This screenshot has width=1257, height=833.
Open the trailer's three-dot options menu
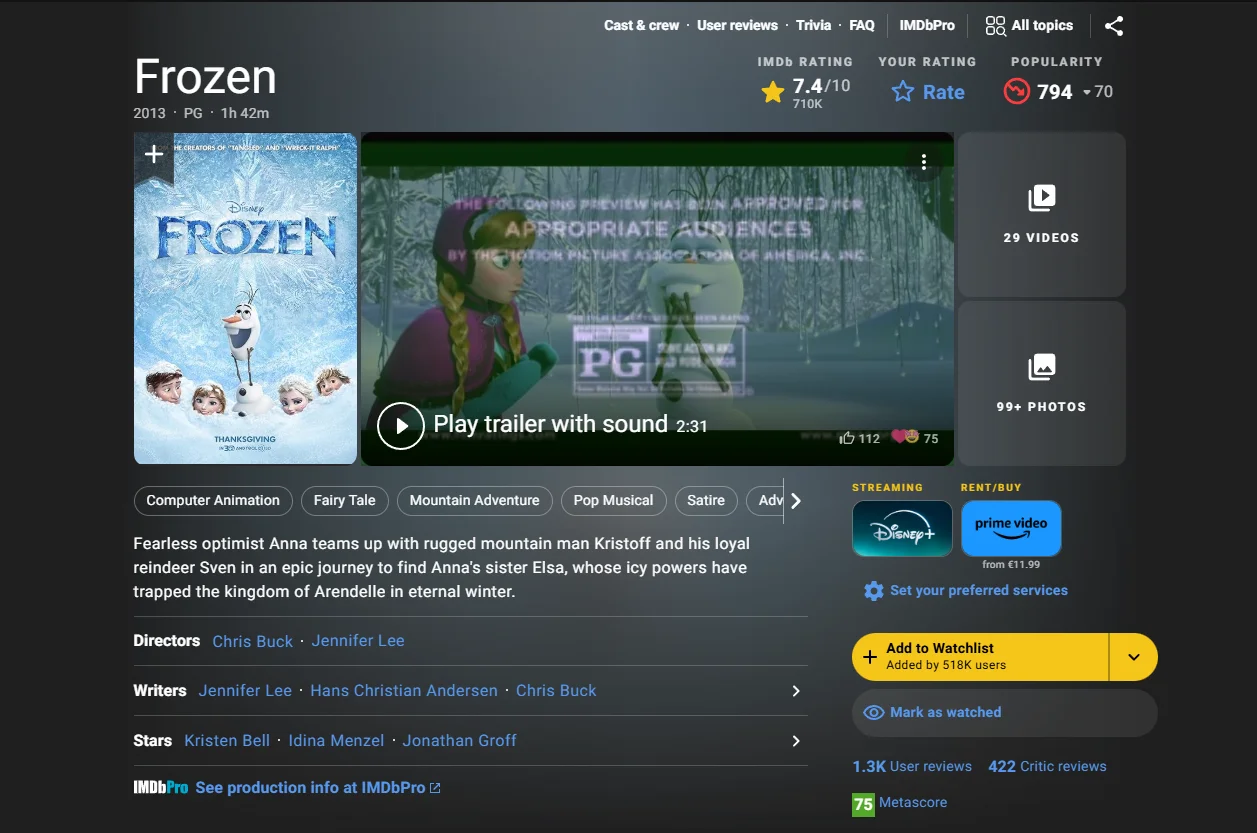coord(923,161)
